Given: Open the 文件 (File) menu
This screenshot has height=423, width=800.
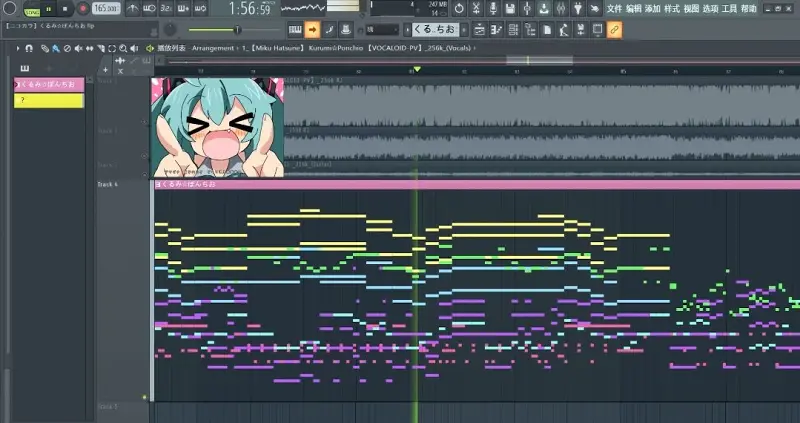Looking at the screenshot, I should tap(614, 9).
